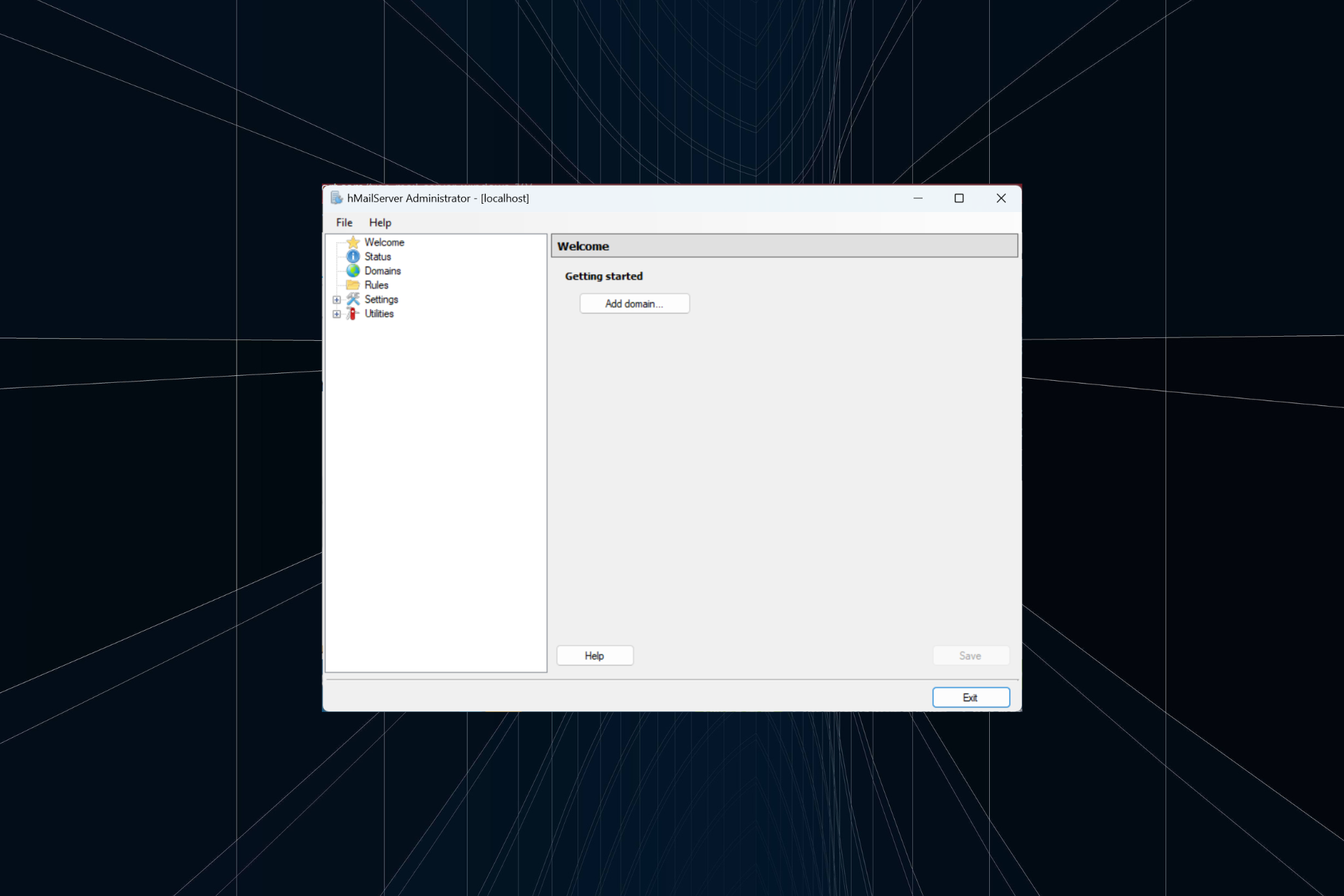The height and width of the screenshot is (896, 1344).
Task: Expand the Utilities tree node
Action: pyautogui.click(x=337, y=314)
